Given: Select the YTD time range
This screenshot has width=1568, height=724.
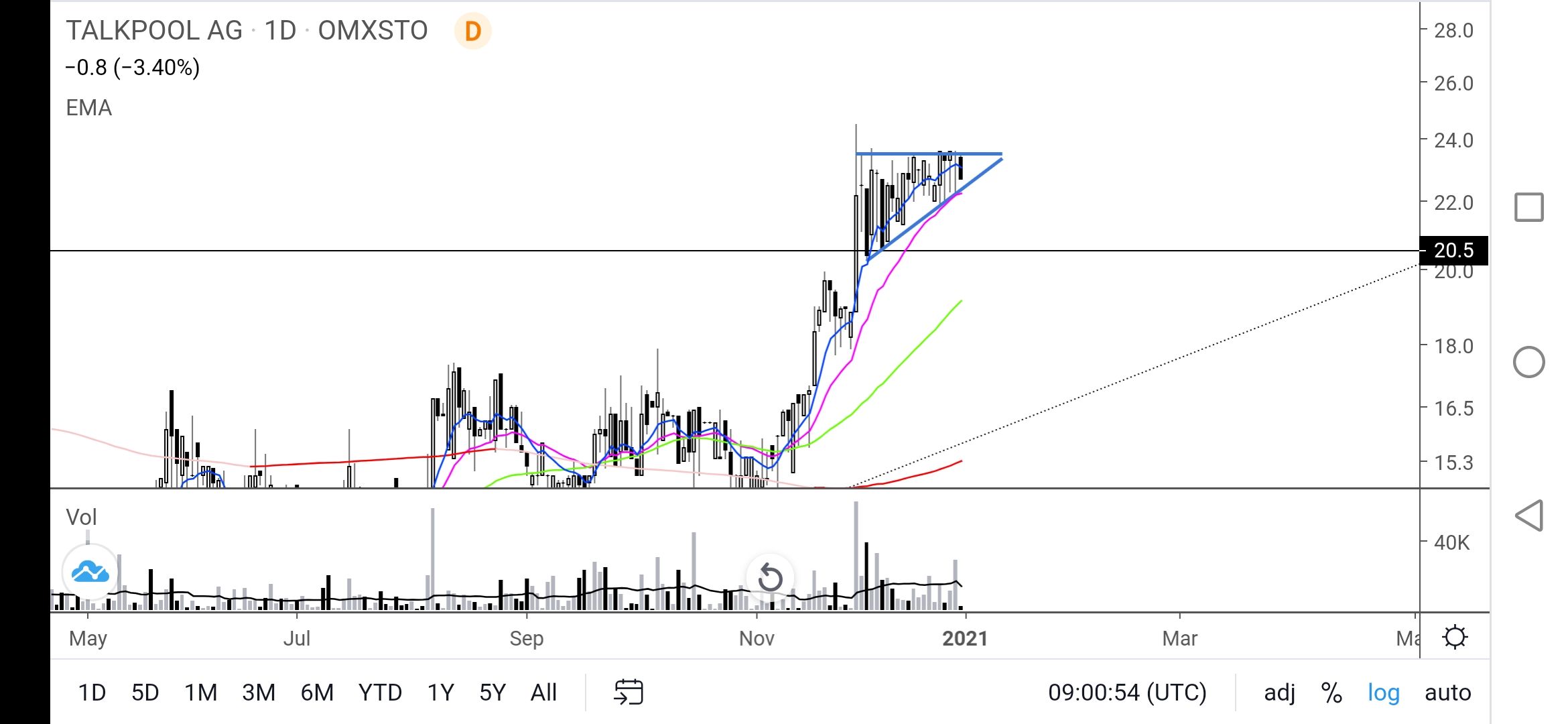Looking at the screenshot, I should tap(380, 692).
